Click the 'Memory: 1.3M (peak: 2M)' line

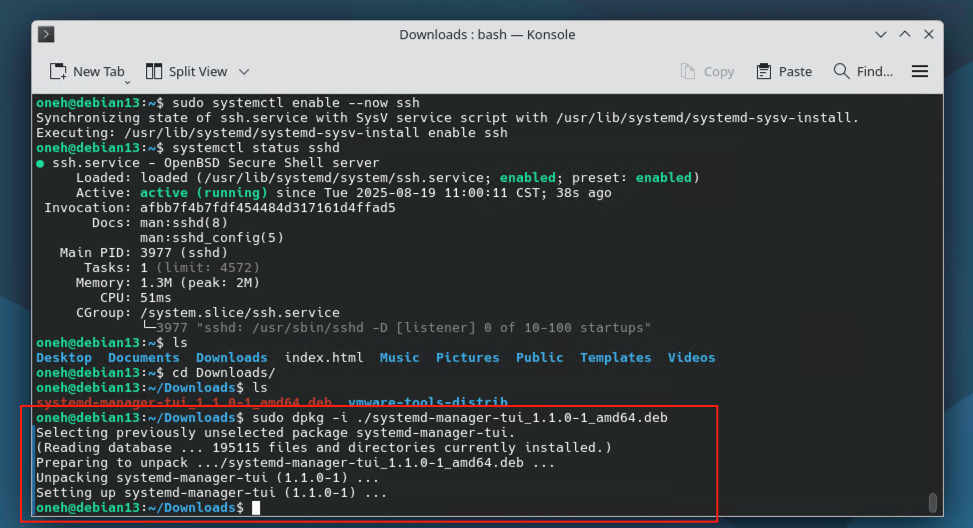coord(168,282)
